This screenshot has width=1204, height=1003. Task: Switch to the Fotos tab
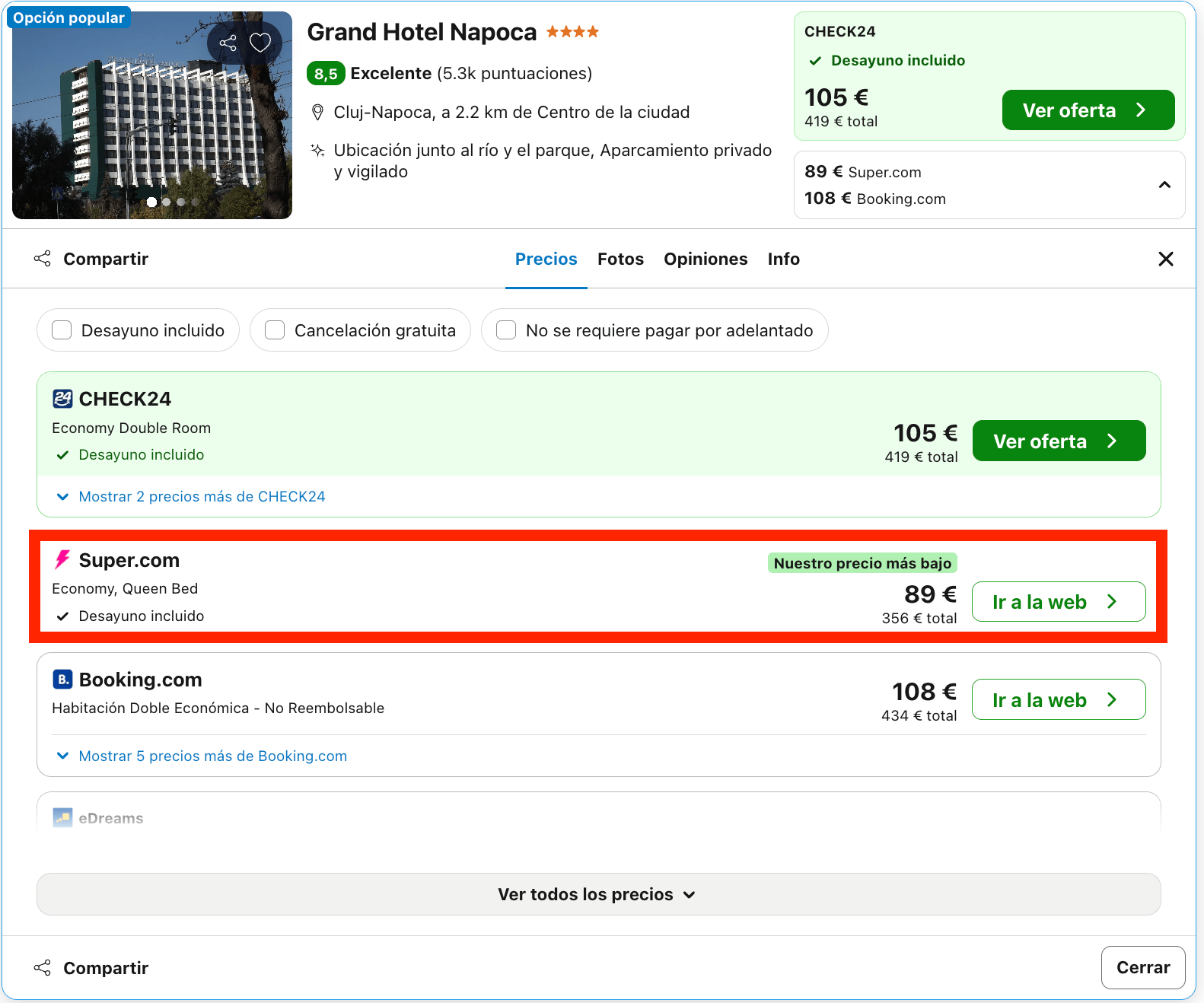tap(620, 259)
